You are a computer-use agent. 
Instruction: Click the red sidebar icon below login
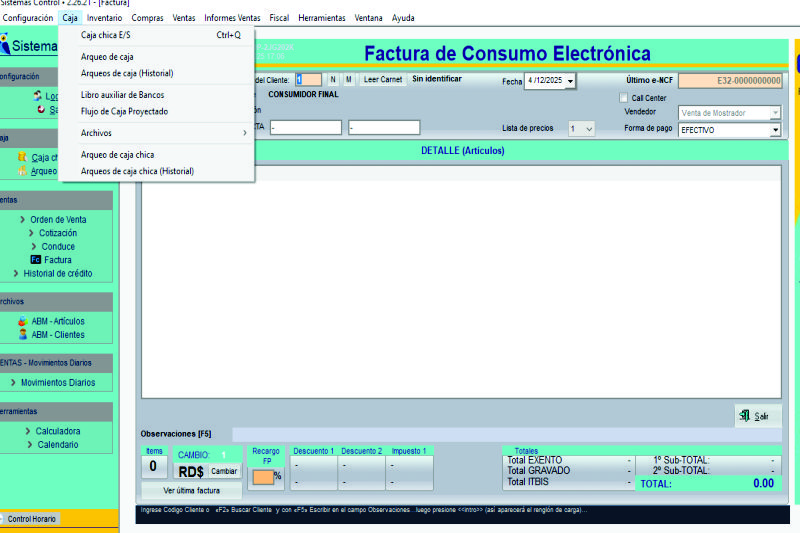39,110
